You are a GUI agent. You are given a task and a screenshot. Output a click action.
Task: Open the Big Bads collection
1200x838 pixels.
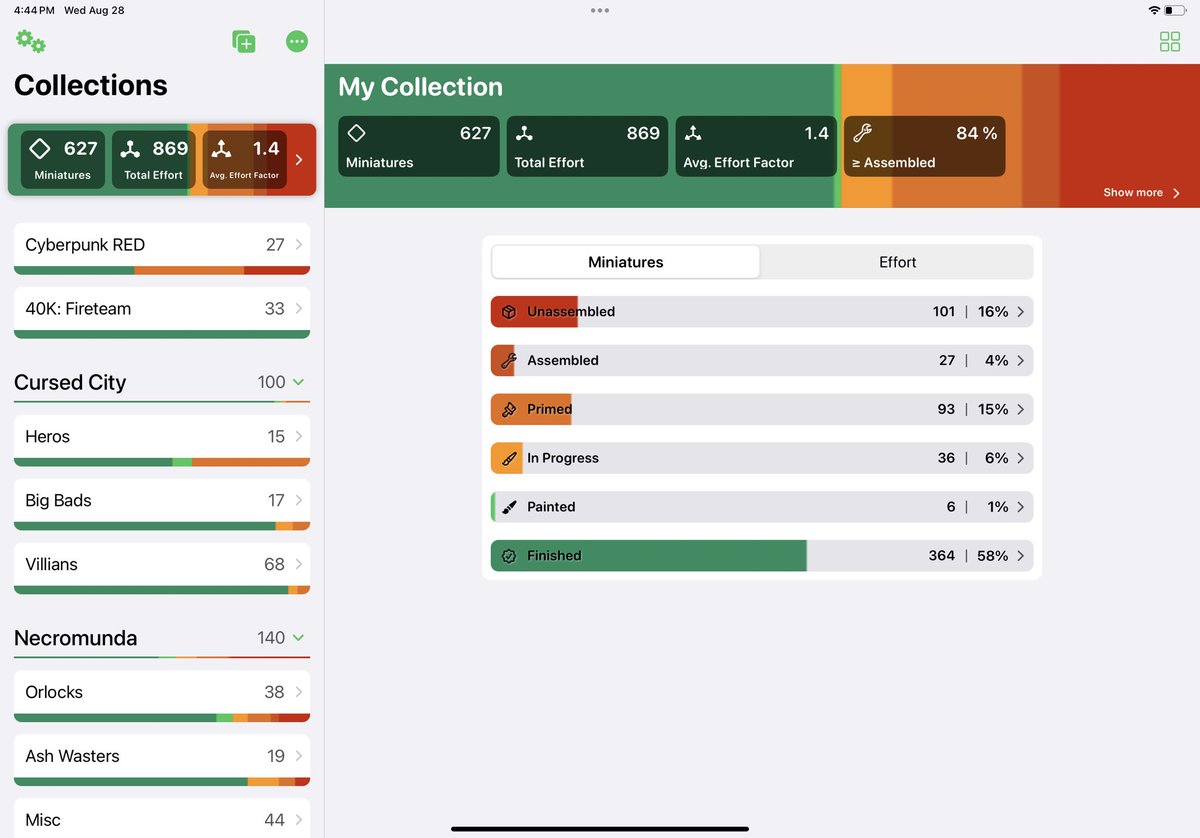(162, 504)
